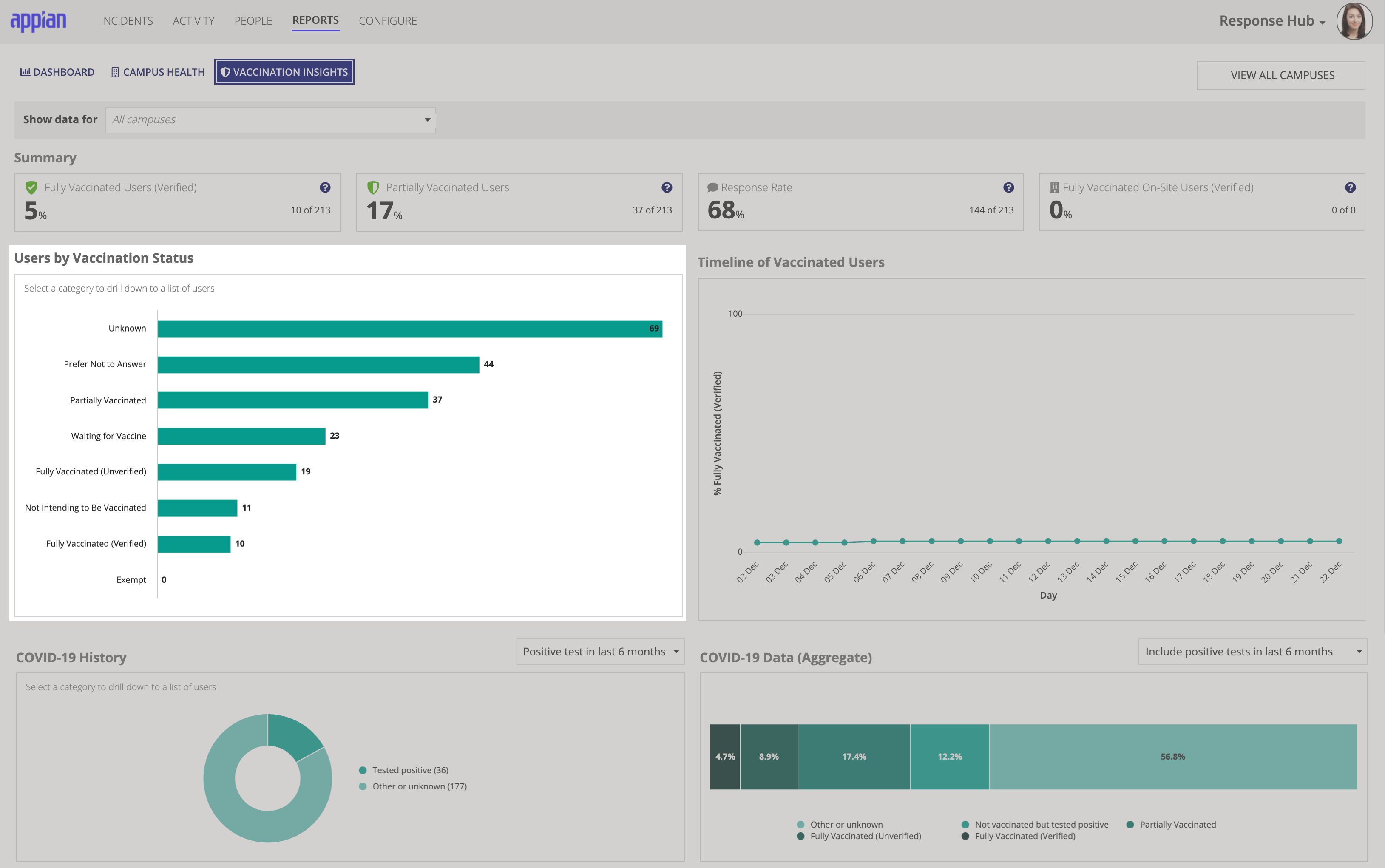Screen dimensions: 1385x868
Task: Toggle aggregate legend Partially Vaccinated
Action: tap(1171, 824)
